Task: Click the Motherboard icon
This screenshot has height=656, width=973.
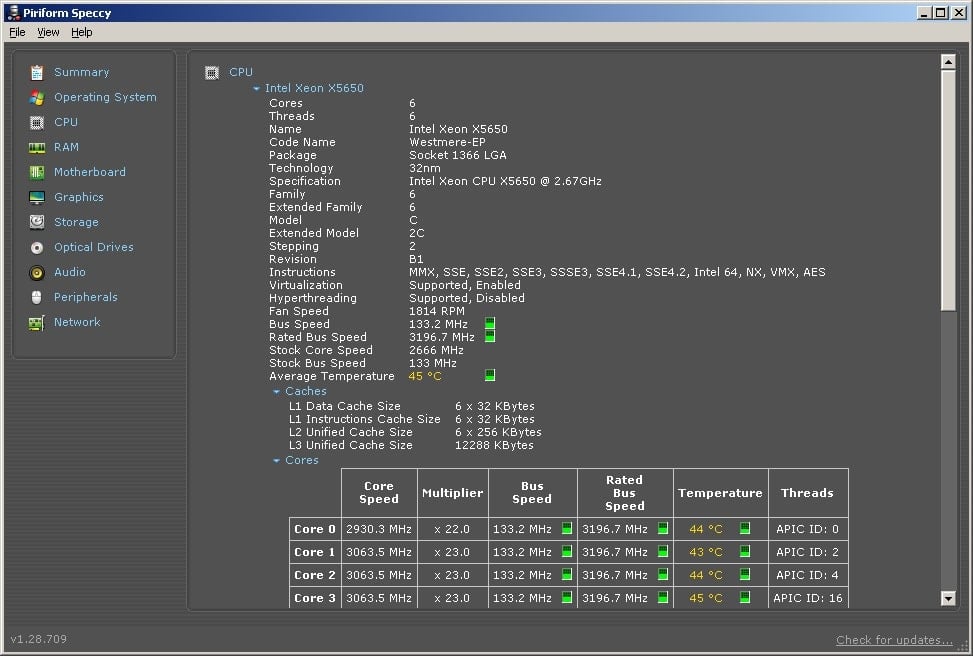Action: click(x=37, y=172)
